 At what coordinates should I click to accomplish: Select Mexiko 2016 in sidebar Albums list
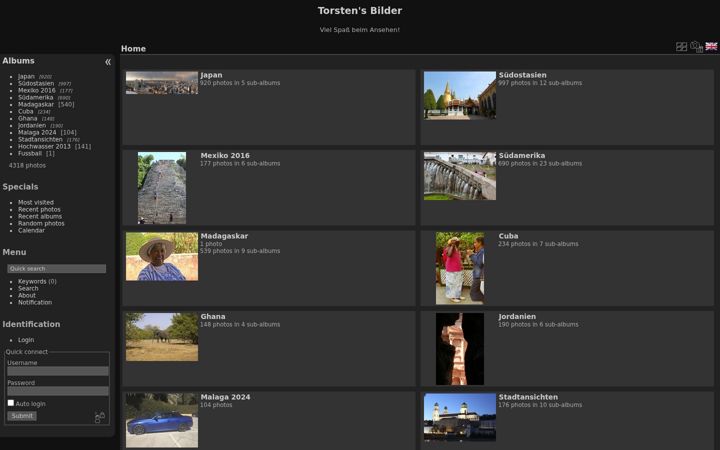(37, 90)
